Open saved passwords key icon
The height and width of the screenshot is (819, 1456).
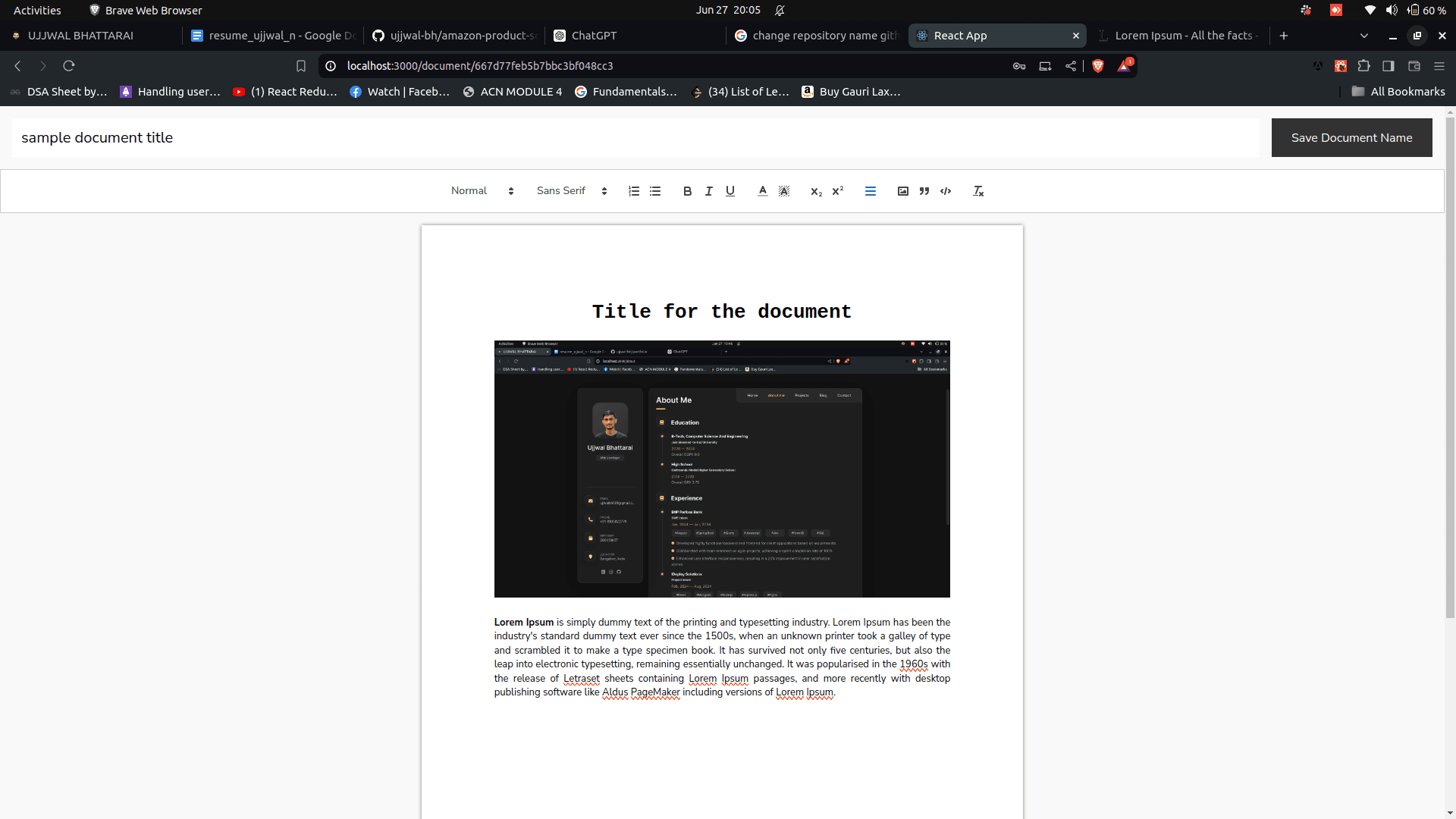click(1019, 66)
